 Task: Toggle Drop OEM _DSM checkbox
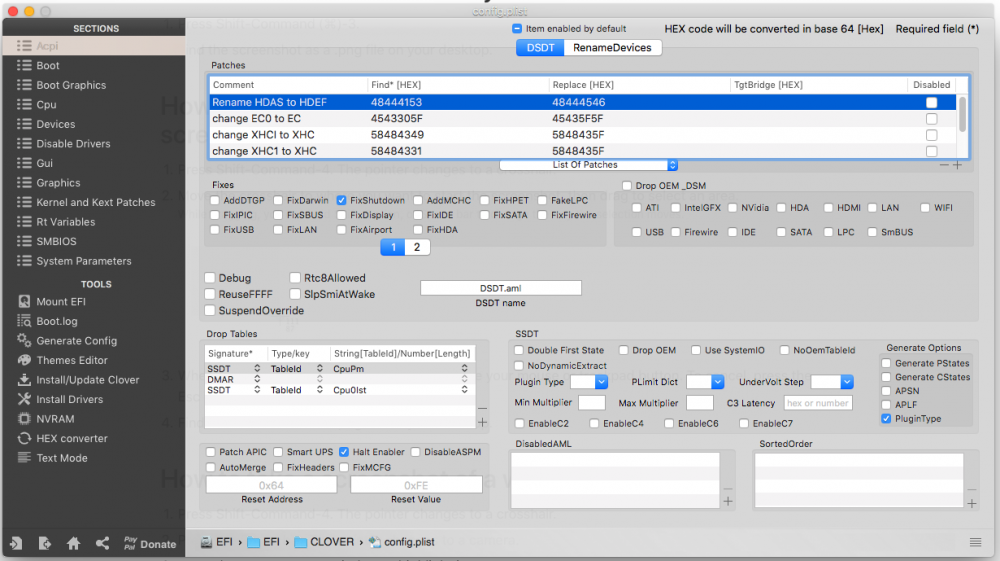point(627,186)
